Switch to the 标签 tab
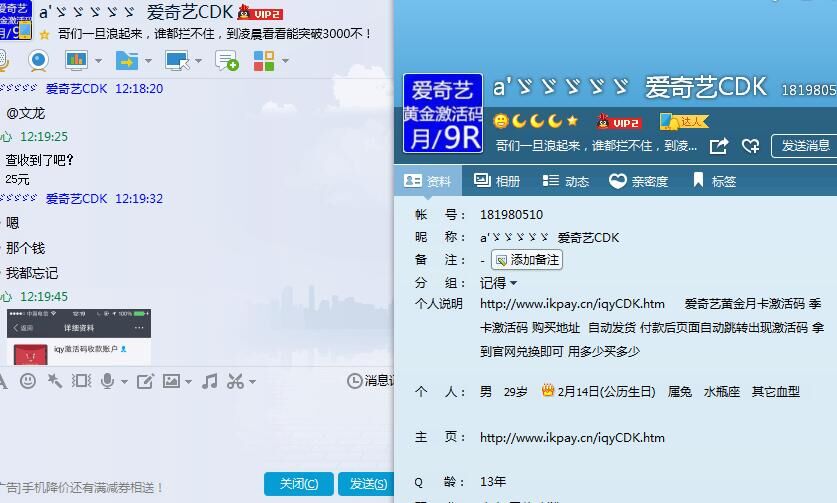Screen dimensions: 837x503 (714, 182)
